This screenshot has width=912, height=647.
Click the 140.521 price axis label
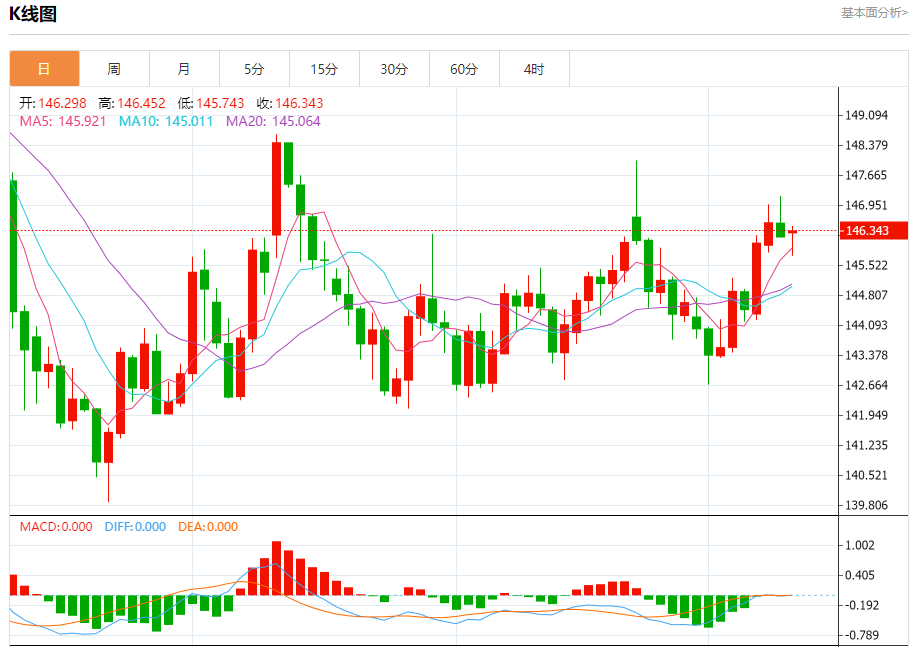click(866, 475)
